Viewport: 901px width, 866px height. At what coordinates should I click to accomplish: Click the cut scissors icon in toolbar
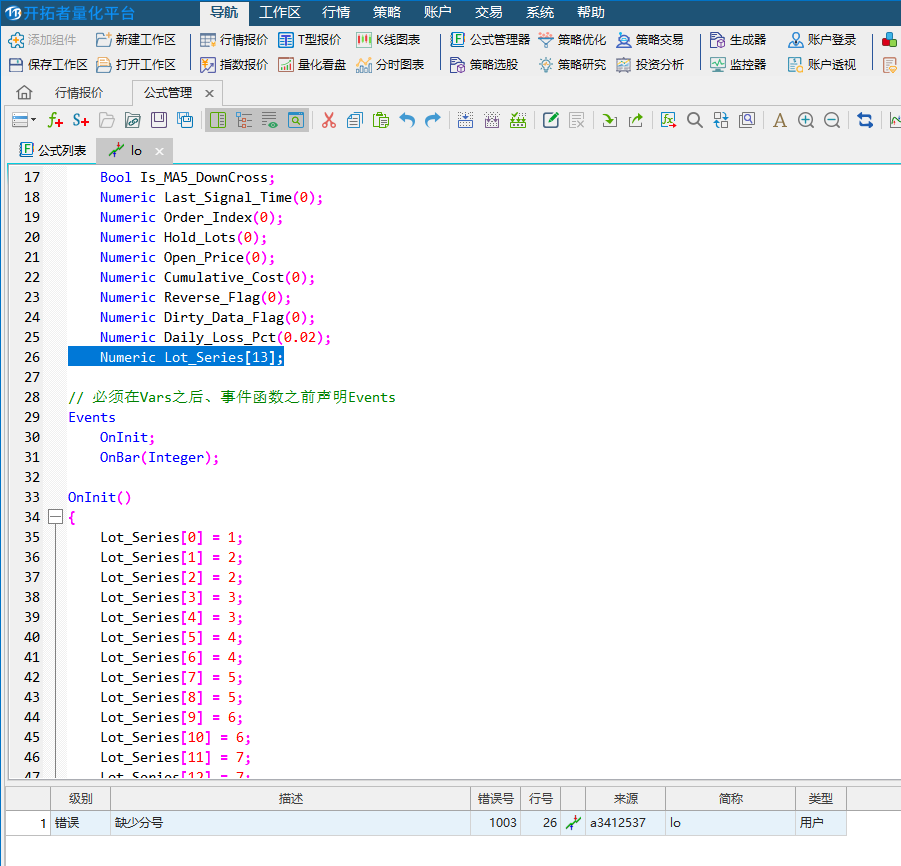[328, 120]
